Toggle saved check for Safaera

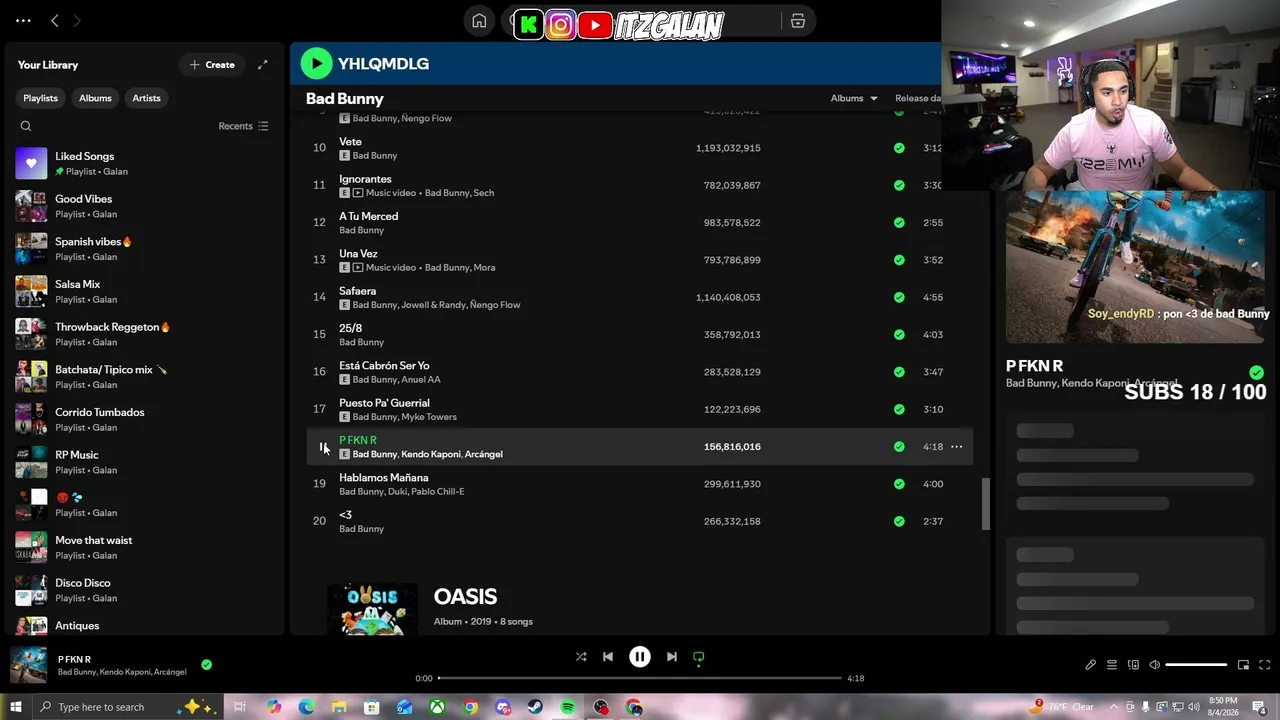pos(899,297)
